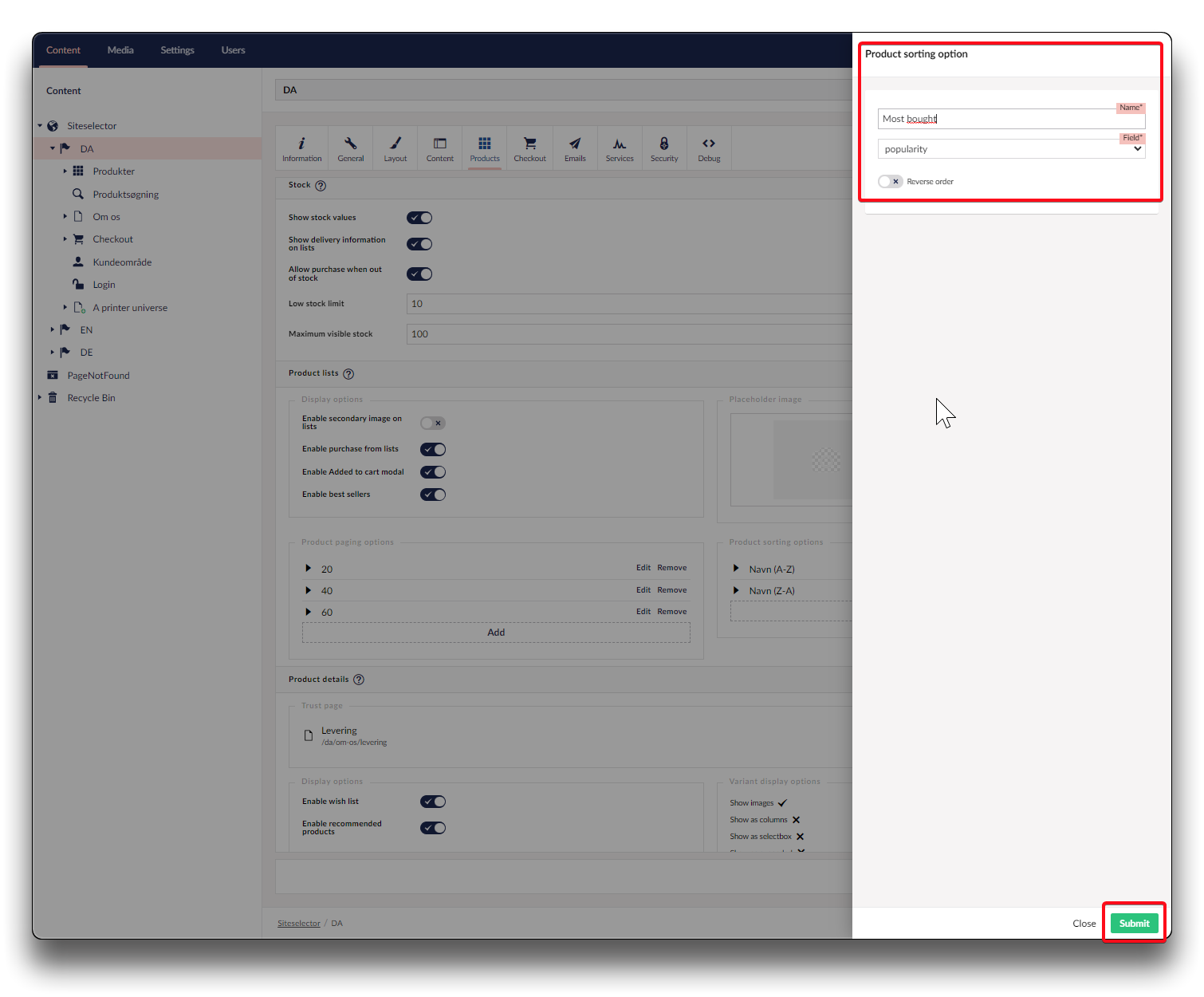1204x997 pixels.
Task: Open the Field popularity dropdown
Action: pos(1011,149)
